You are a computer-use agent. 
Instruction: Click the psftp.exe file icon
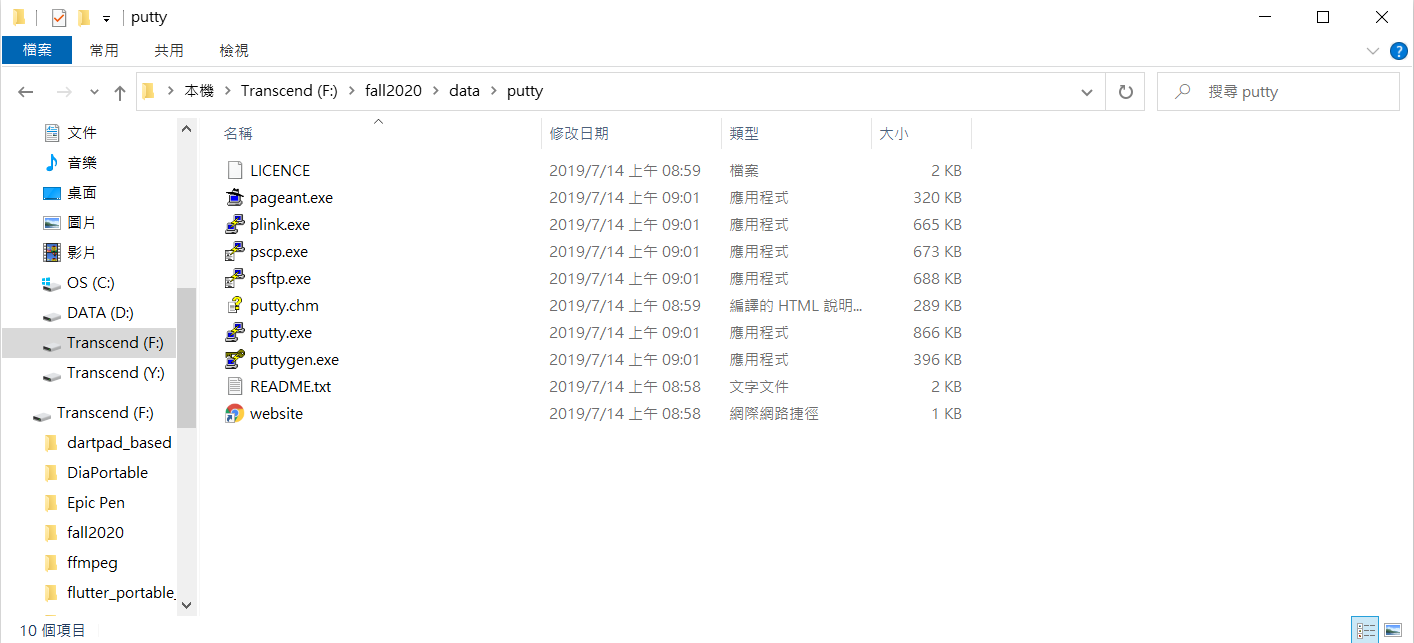click(x=235, y=279)
